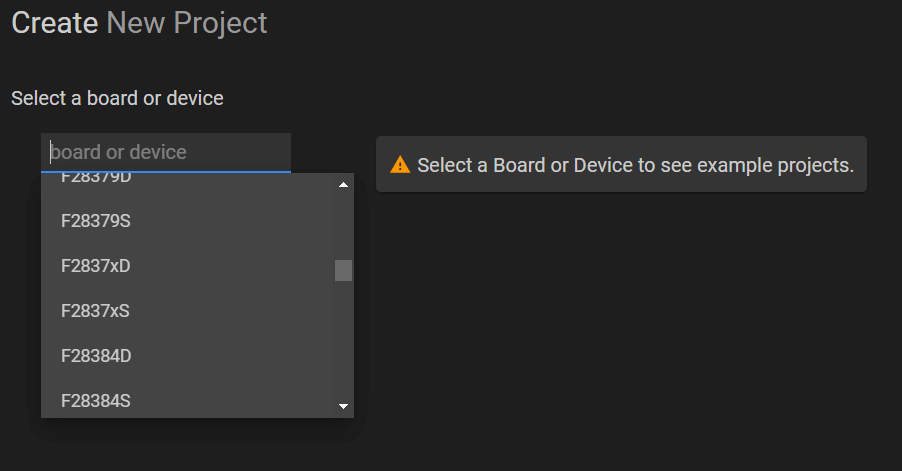902x471 pixels.
Task: Click the "Create" word in the heading
Action: coord(54,23)
